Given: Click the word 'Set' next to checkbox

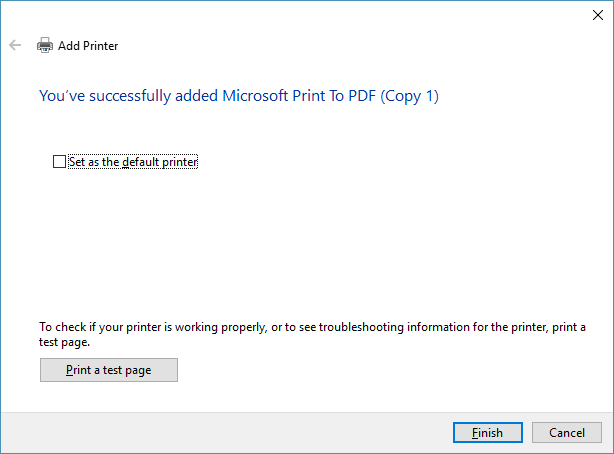Looking at the screenshot, I should 77,161.
